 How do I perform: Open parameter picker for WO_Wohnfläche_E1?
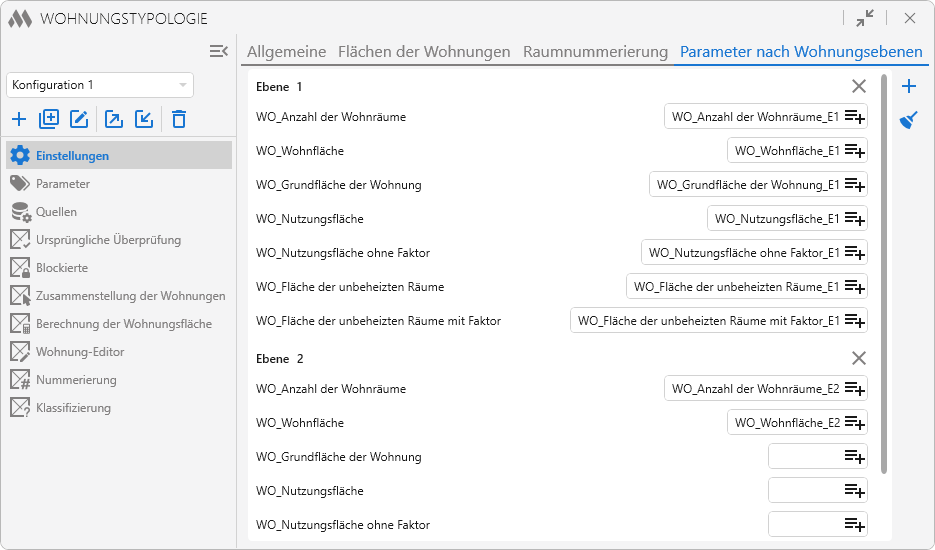[x=855, y=151]
